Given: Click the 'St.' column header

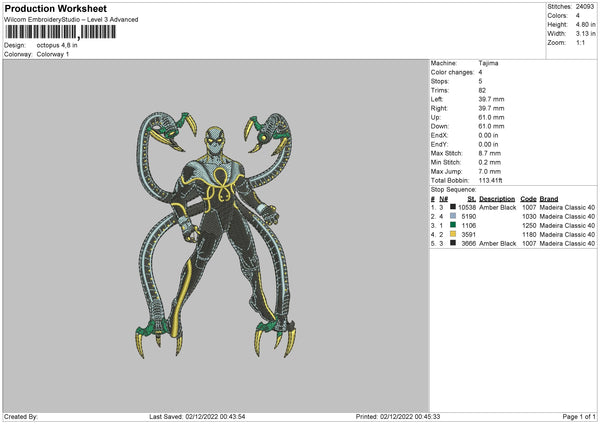Looking at the screenshot, I should (x=472, y=199).
